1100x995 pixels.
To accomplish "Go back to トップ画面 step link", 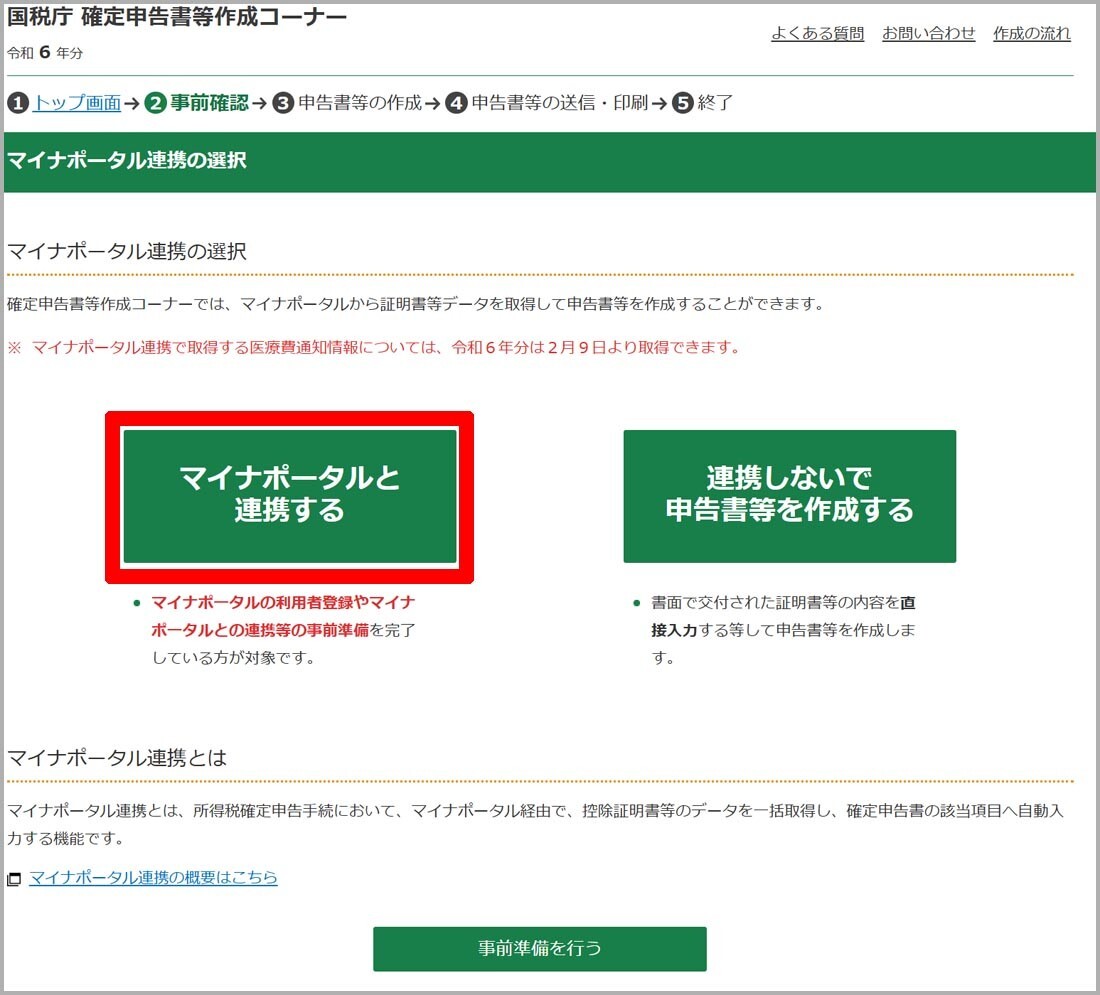I will click(x=77, y=102).
